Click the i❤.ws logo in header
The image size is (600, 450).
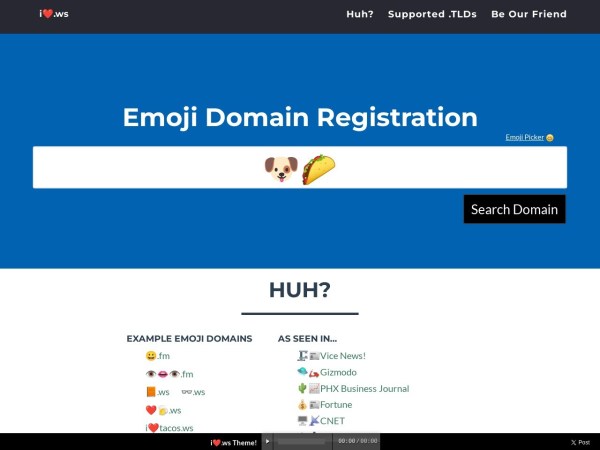54,14
